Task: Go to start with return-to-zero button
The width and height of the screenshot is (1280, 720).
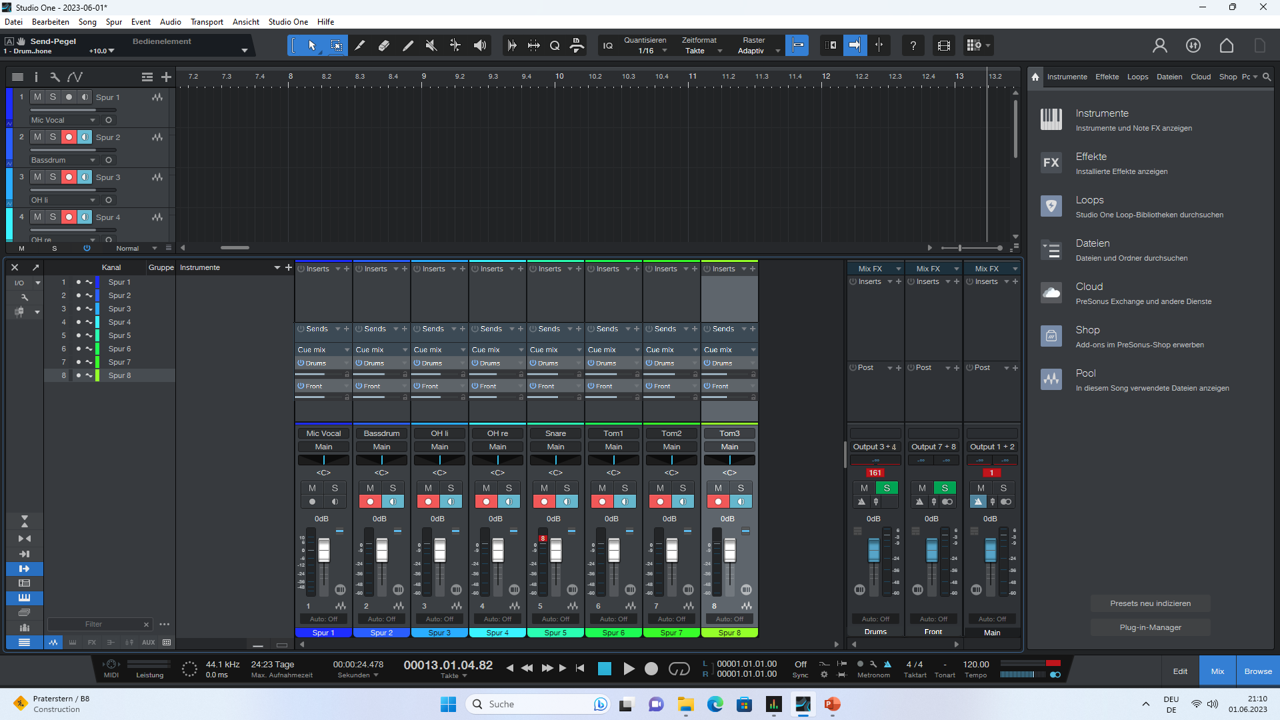Action: tap(580, 668)
